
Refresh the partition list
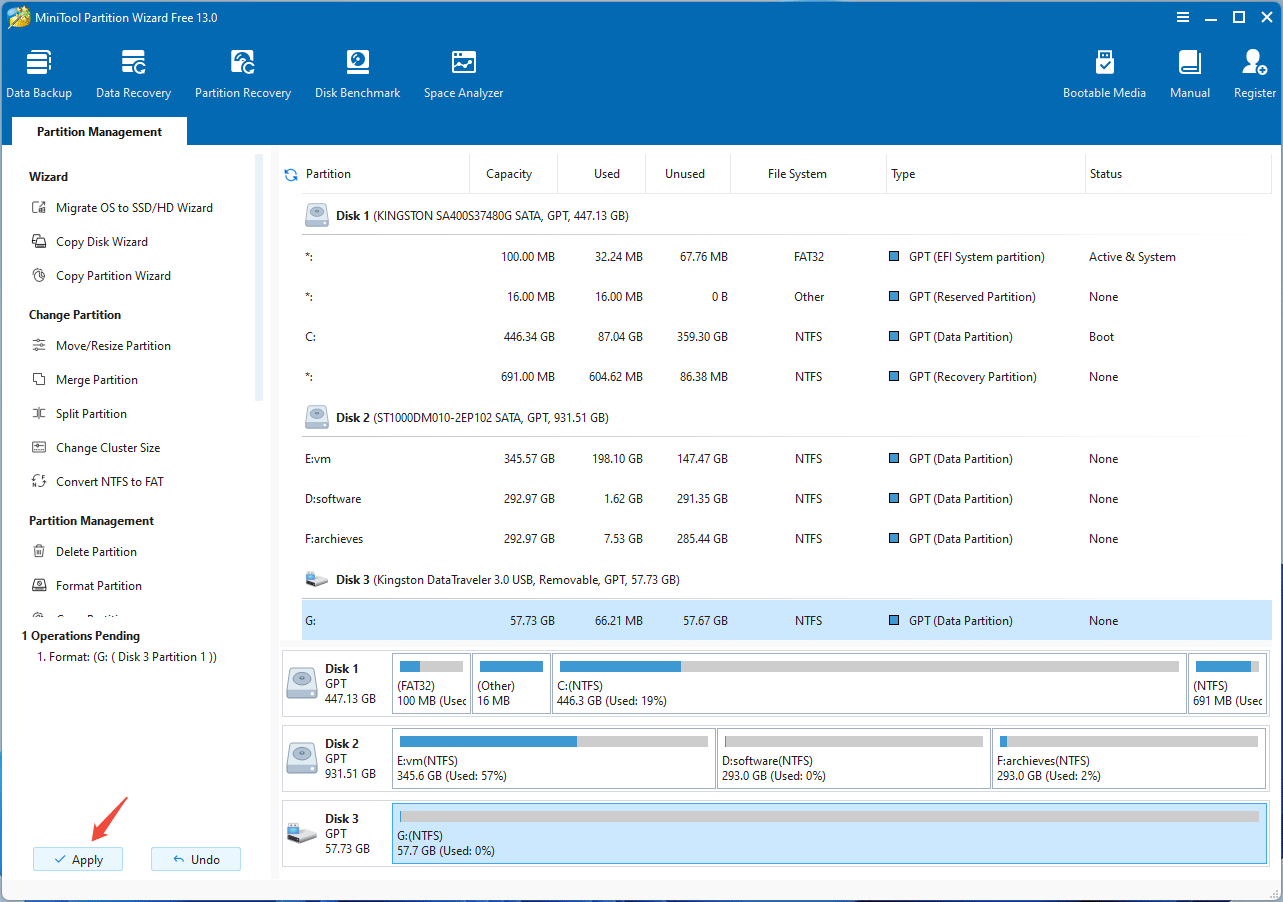click(x=291, y=173)
